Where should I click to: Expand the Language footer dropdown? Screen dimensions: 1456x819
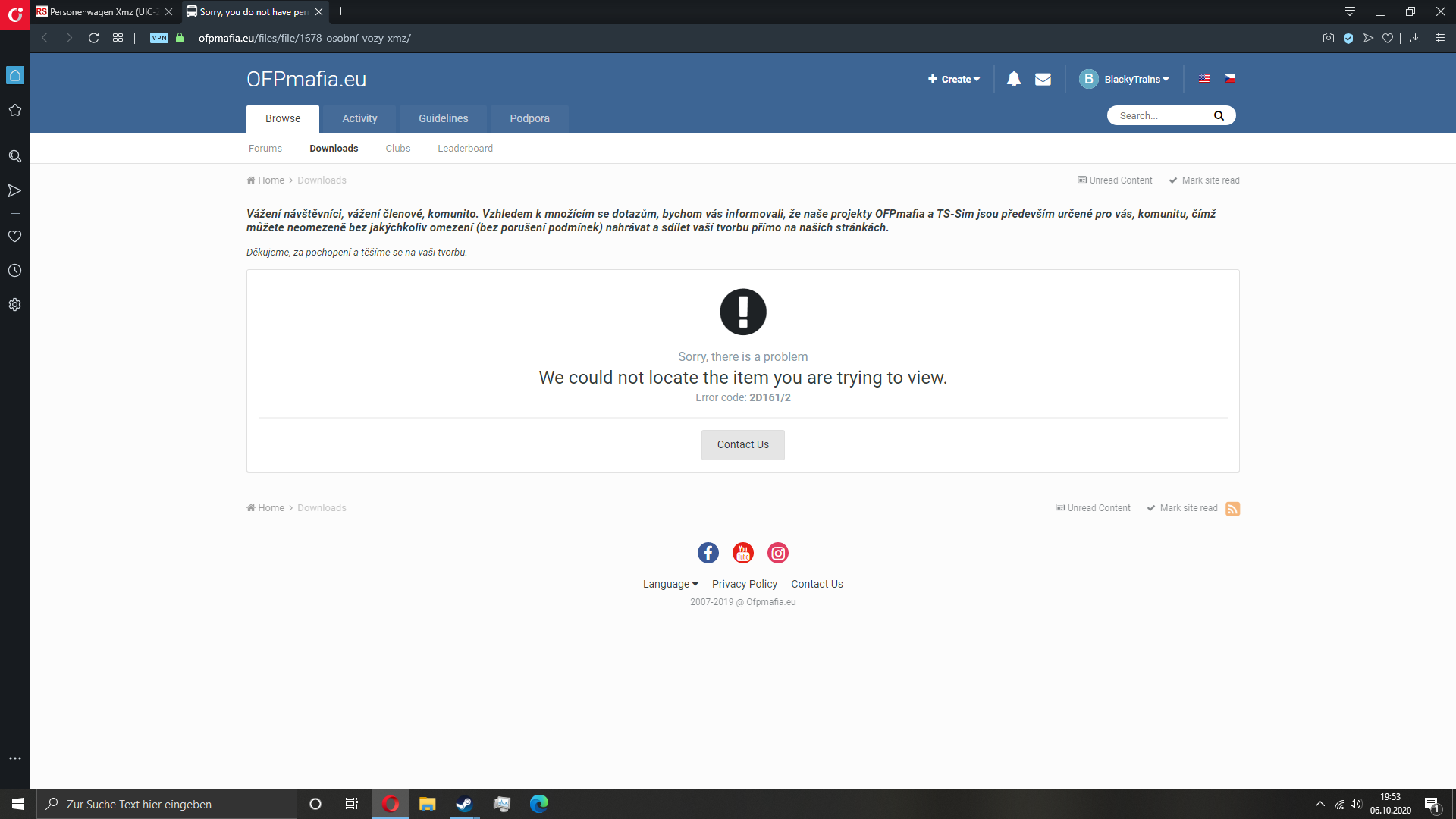pyautogui.click(x=670, y=584)
